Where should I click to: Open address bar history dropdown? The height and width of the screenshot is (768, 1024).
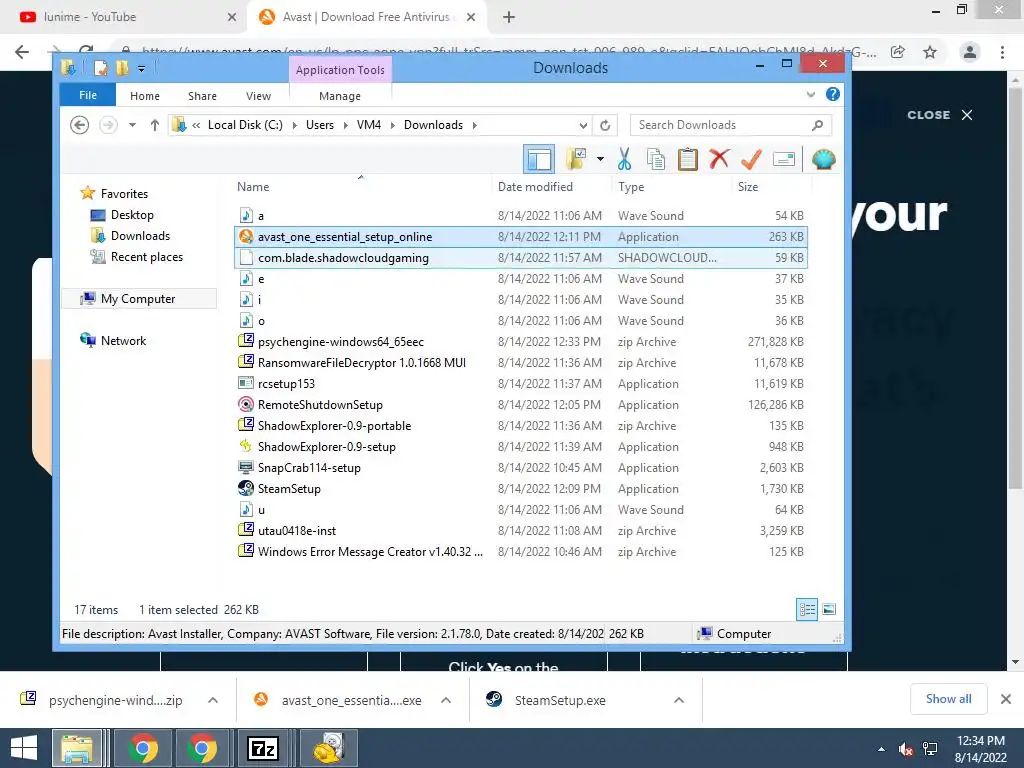pyautogui.click(x=583, y=125)
